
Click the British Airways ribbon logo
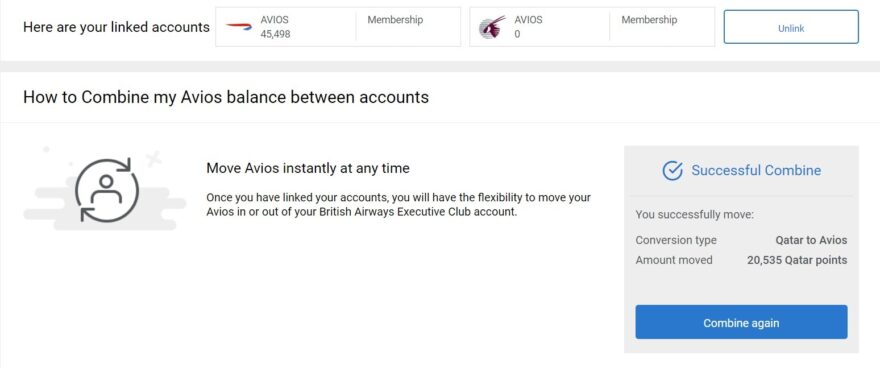(x=239, y=26)
